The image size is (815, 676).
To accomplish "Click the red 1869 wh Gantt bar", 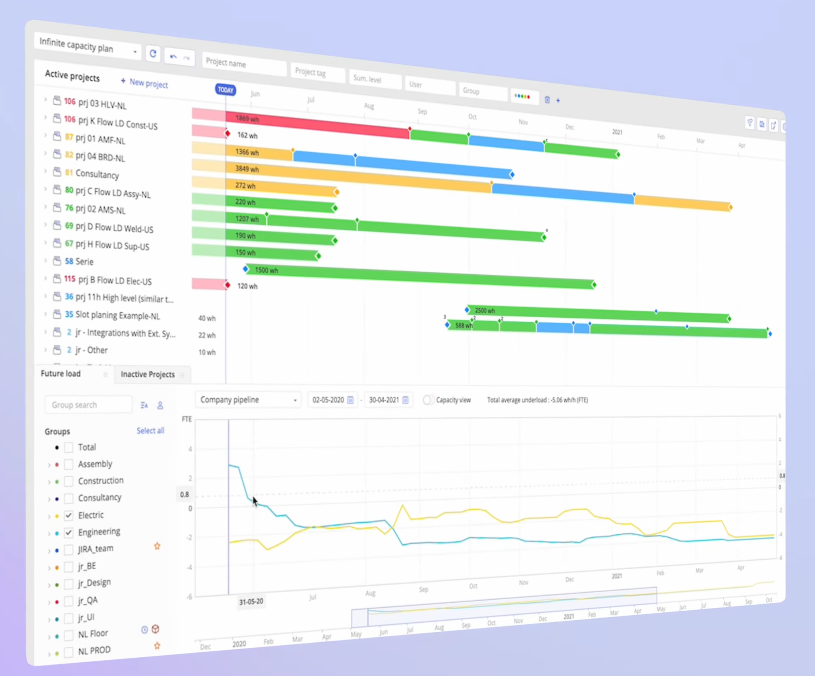I will (x=318, y=125).
